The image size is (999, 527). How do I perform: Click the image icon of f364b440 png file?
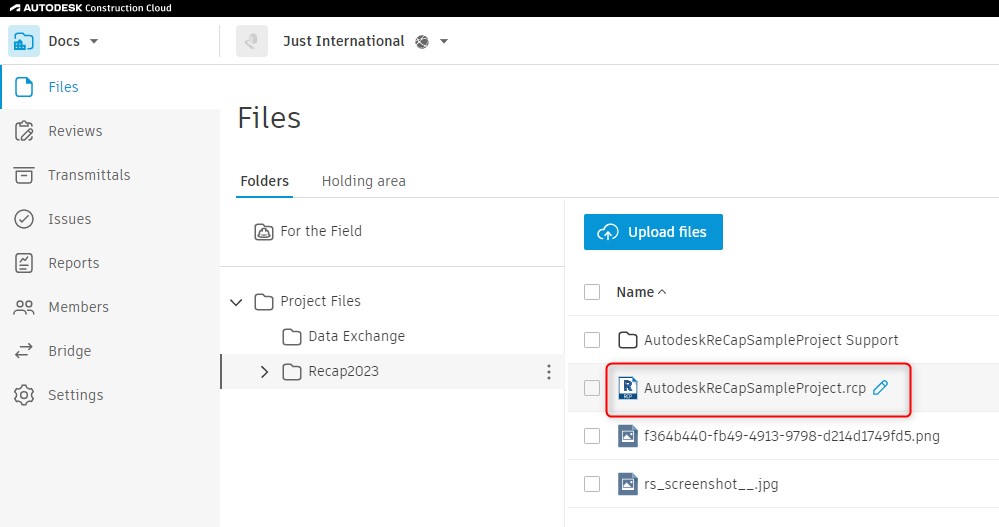(628, 436)
